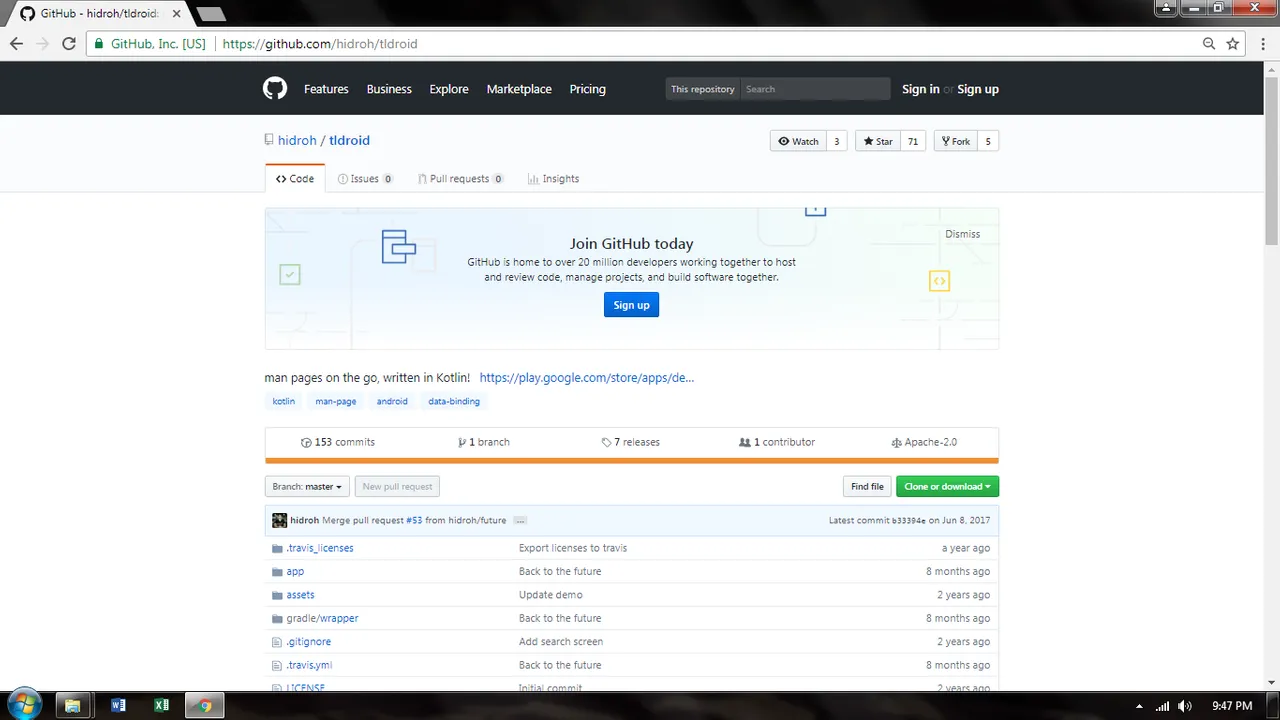
Task: Open the Google Play store link
Action: [586, 378]
